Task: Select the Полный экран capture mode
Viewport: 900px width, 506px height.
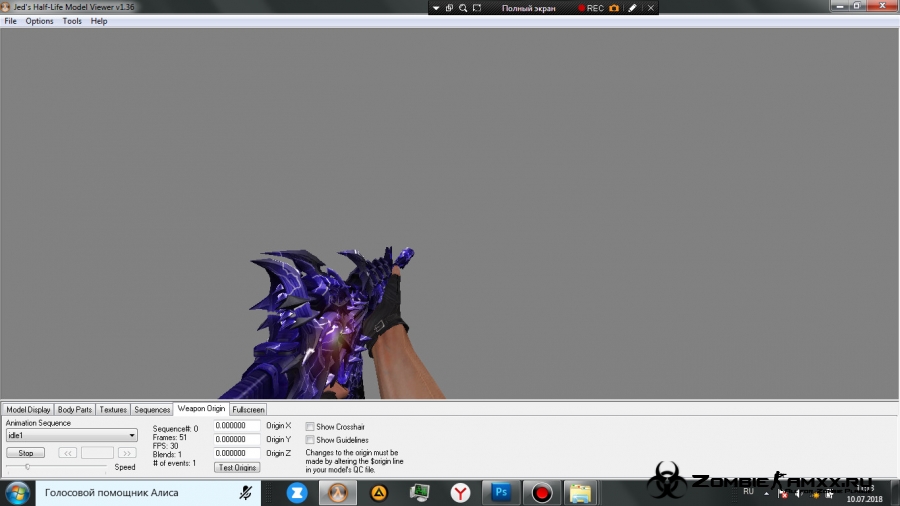Action: 529,8
